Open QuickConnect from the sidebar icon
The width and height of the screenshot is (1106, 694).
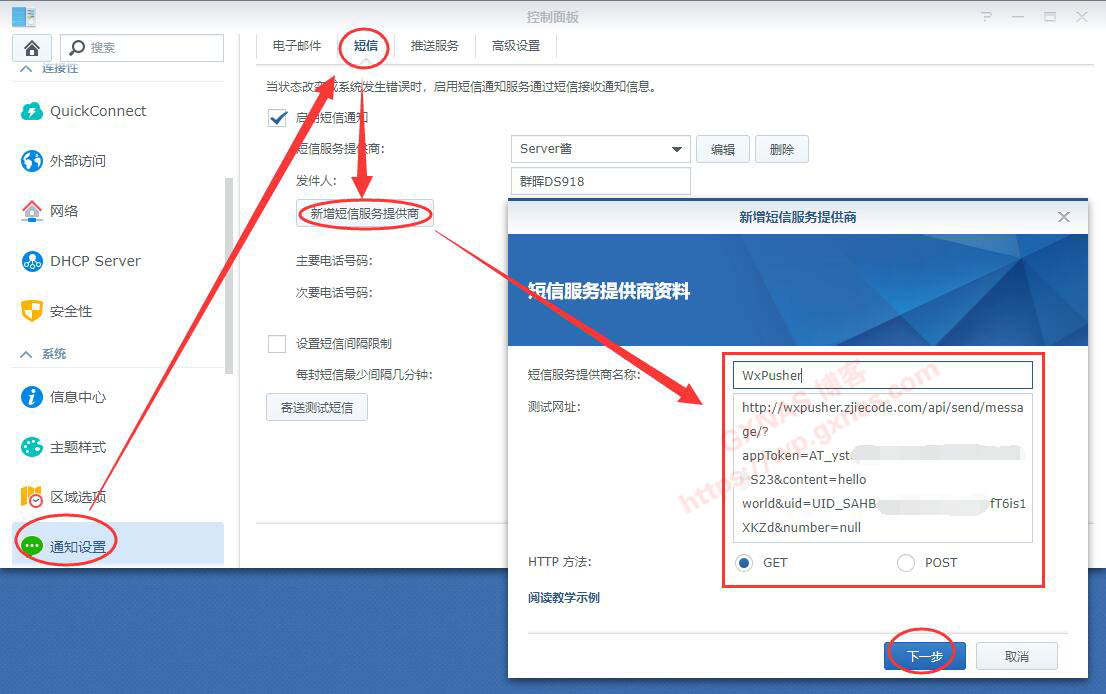click(x=32, y=111)
